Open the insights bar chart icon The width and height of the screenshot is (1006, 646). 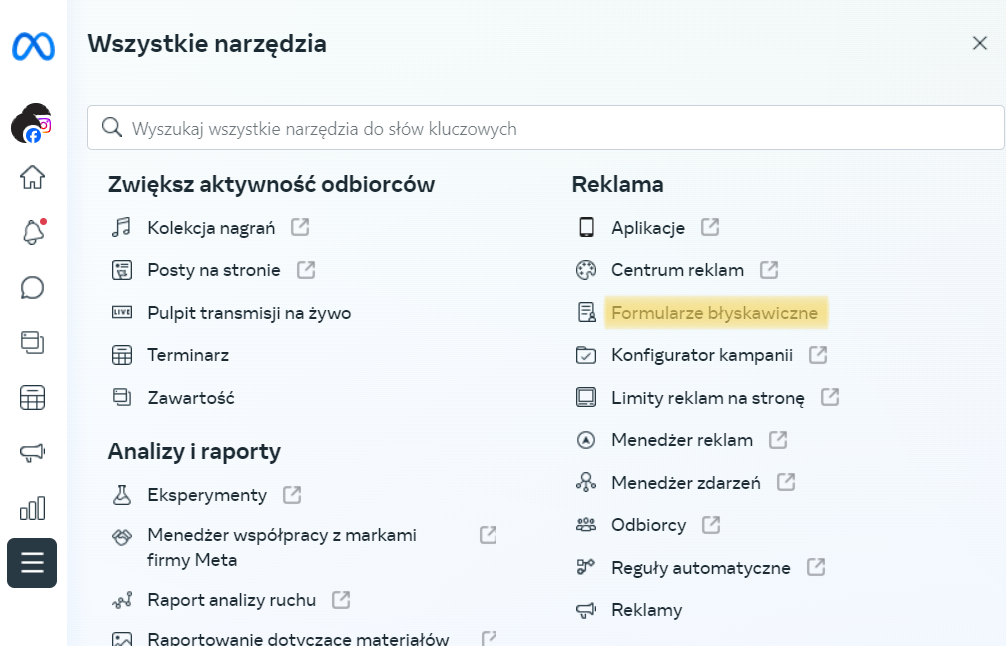pos(33,508)
